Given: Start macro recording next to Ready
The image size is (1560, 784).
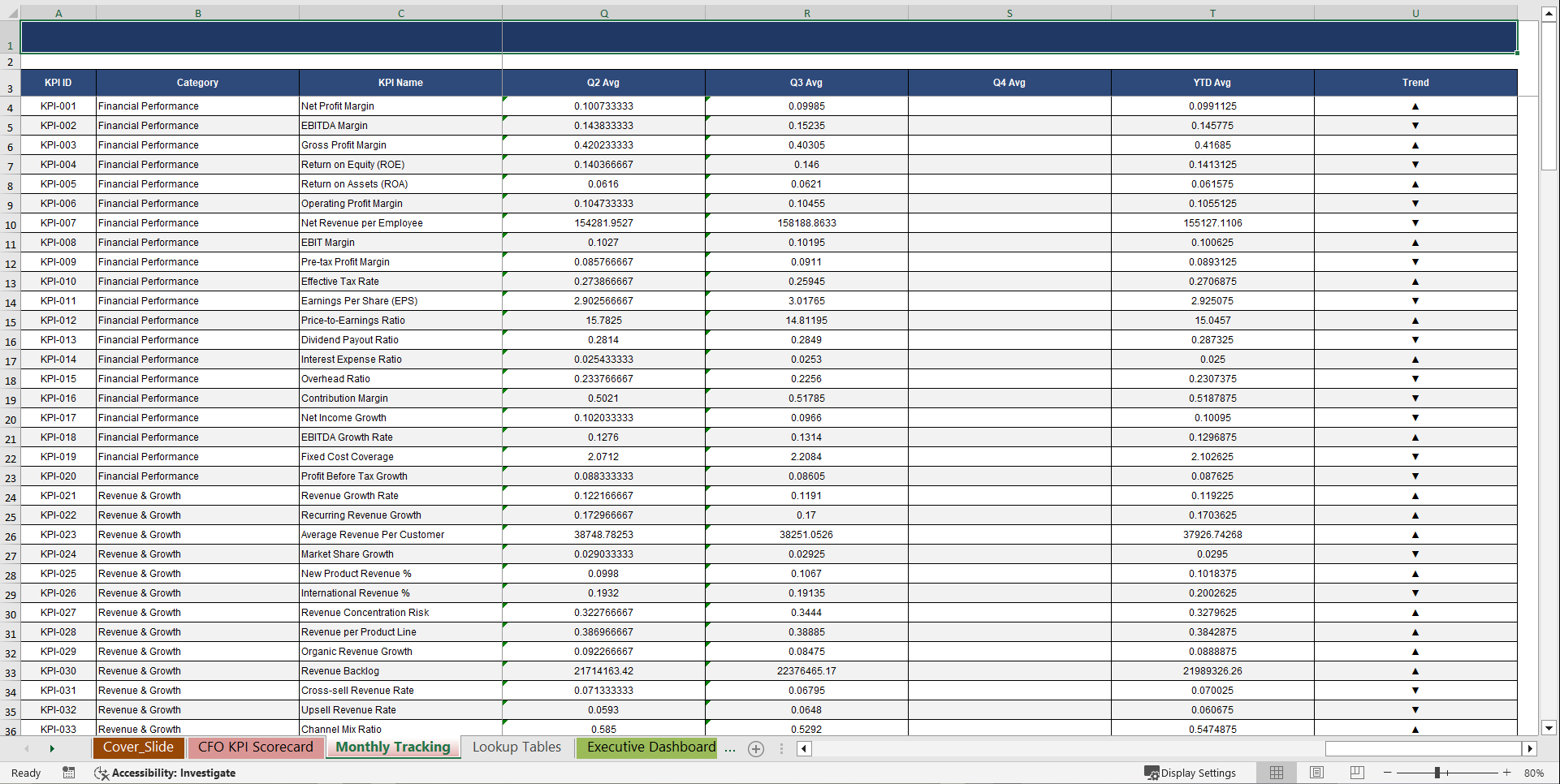Looking at the screenshot, I should pyautogui.click(x=69, y=773).
